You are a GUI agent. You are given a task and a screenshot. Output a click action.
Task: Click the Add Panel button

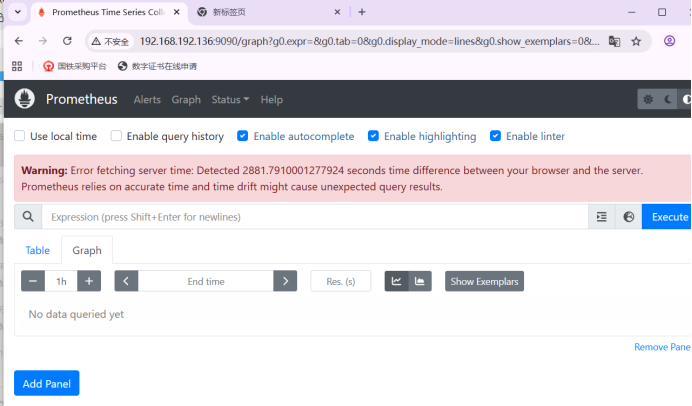tap(47, 383)
